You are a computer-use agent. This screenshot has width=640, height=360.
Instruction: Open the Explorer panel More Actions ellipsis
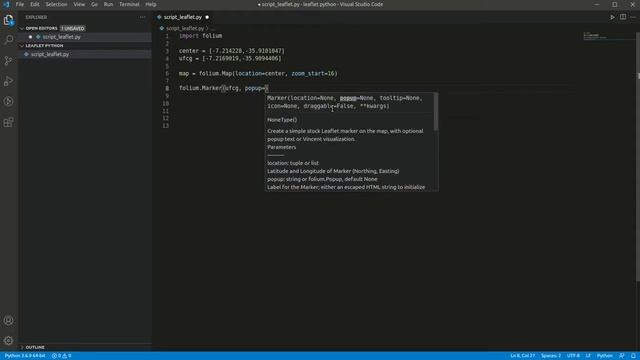(x=142, y=17)
